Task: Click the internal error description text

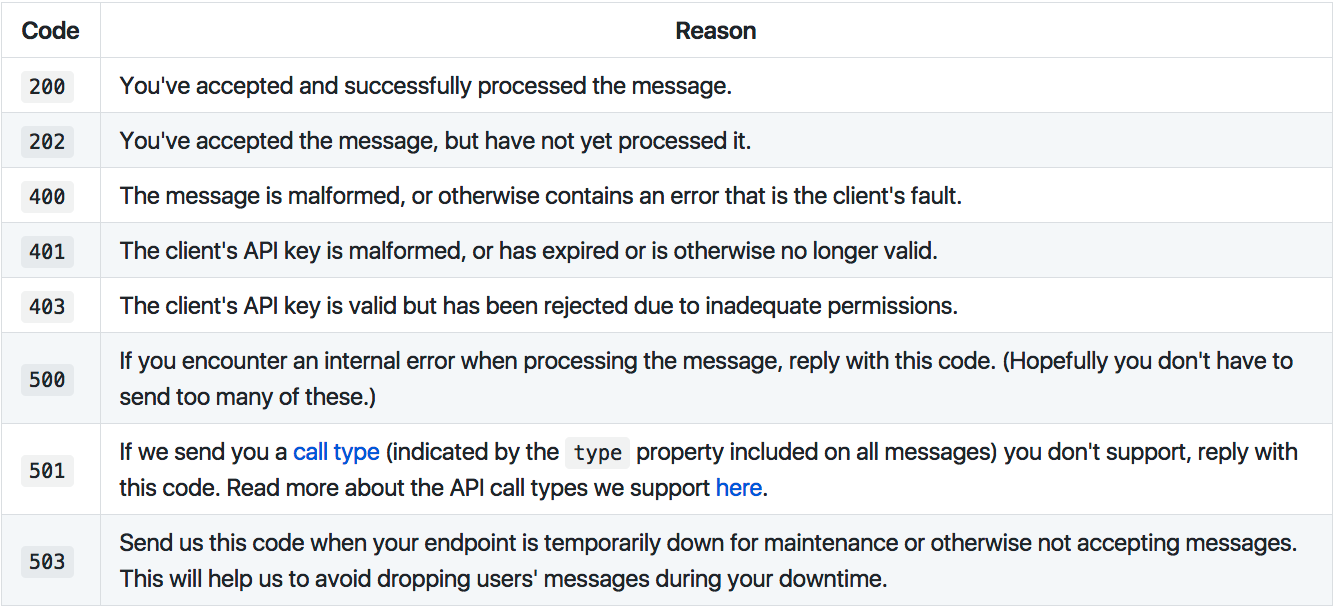Action: click(x=706, y=379)
